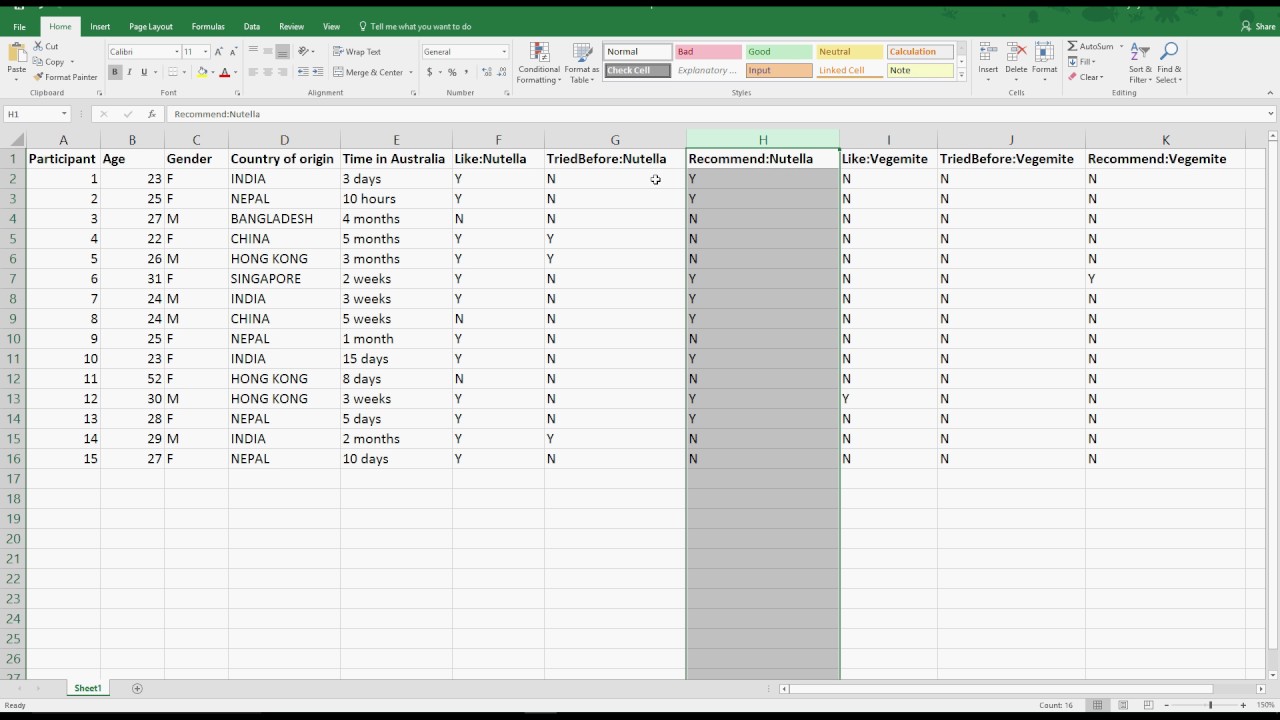Image resolution: width=1280 pixels, height=720 pixels.
Task: Increase font size with the large A icon
Action: (218, 52)
